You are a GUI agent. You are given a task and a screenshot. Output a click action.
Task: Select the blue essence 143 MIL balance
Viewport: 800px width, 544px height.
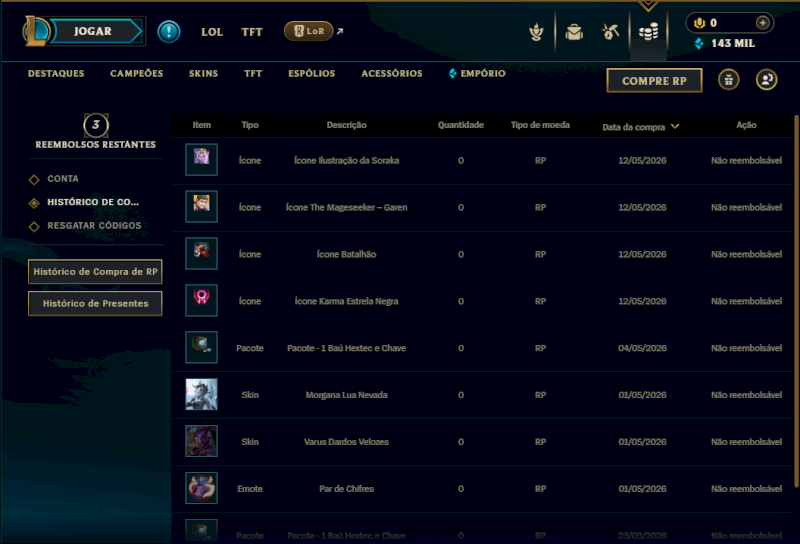tap(725, 43)
